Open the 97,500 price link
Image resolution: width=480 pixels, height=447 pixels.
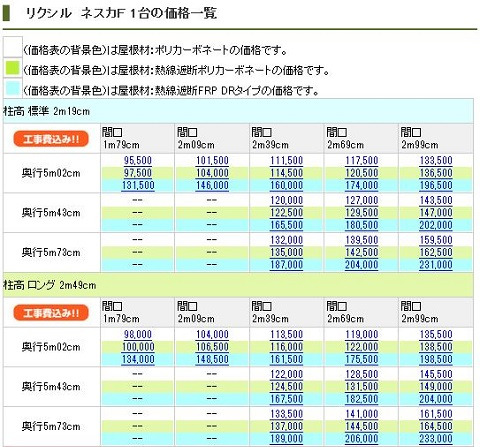(138, 173)
